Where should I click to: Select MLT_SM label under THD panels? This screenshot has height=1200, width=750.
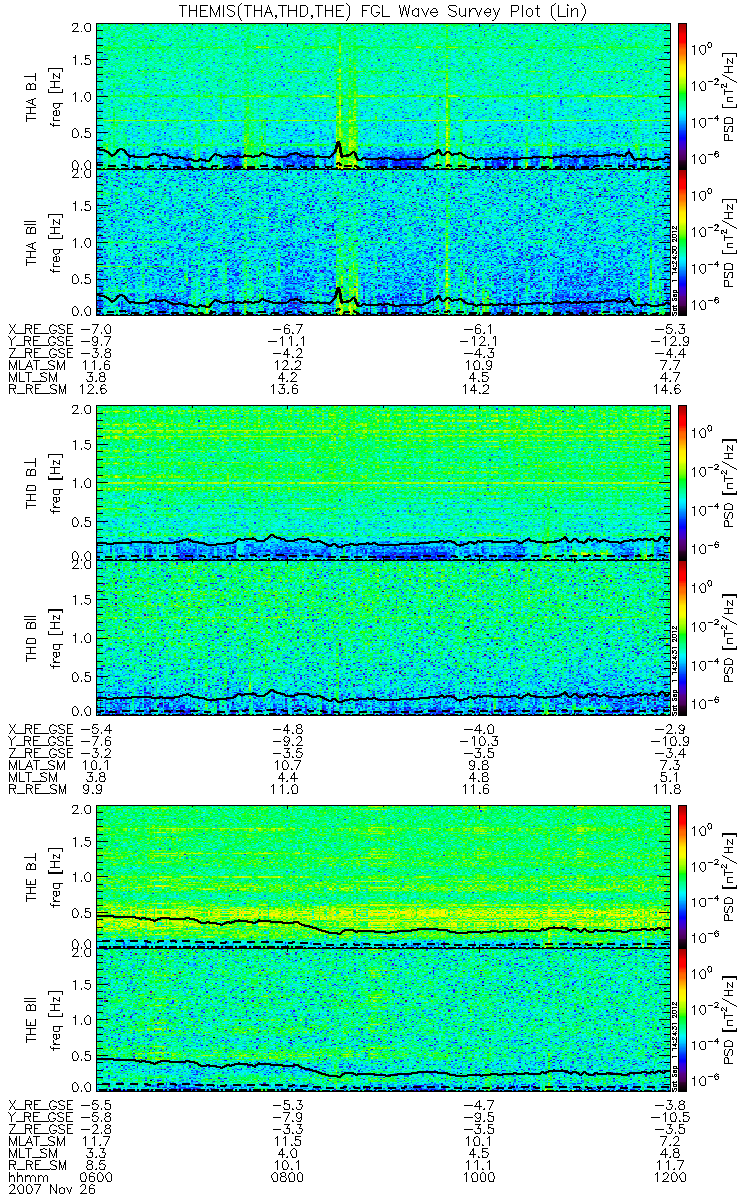[x=32, y=776]
